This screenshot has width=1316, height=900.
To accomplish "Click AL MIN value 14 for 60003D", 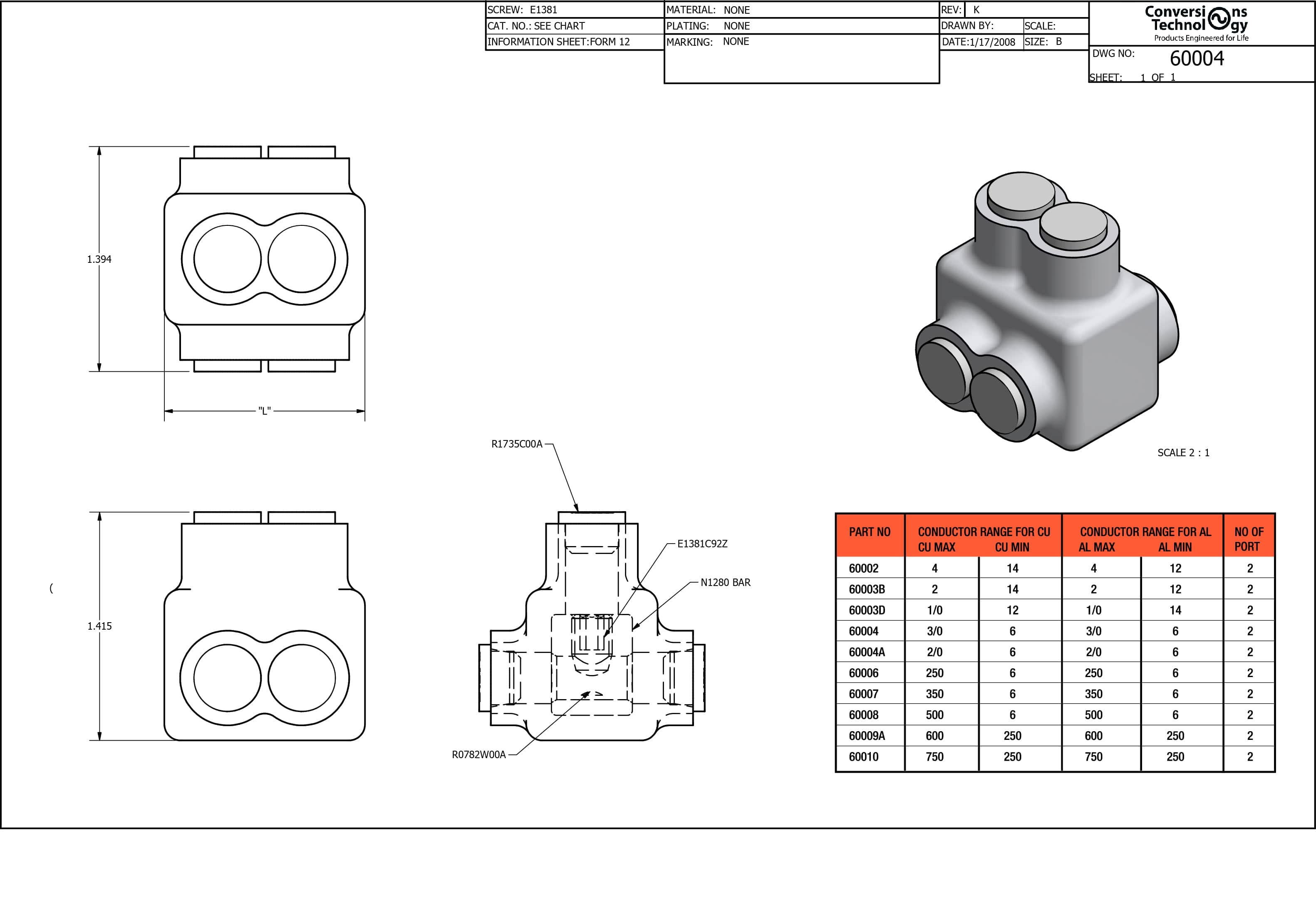I will [1175, 610].
